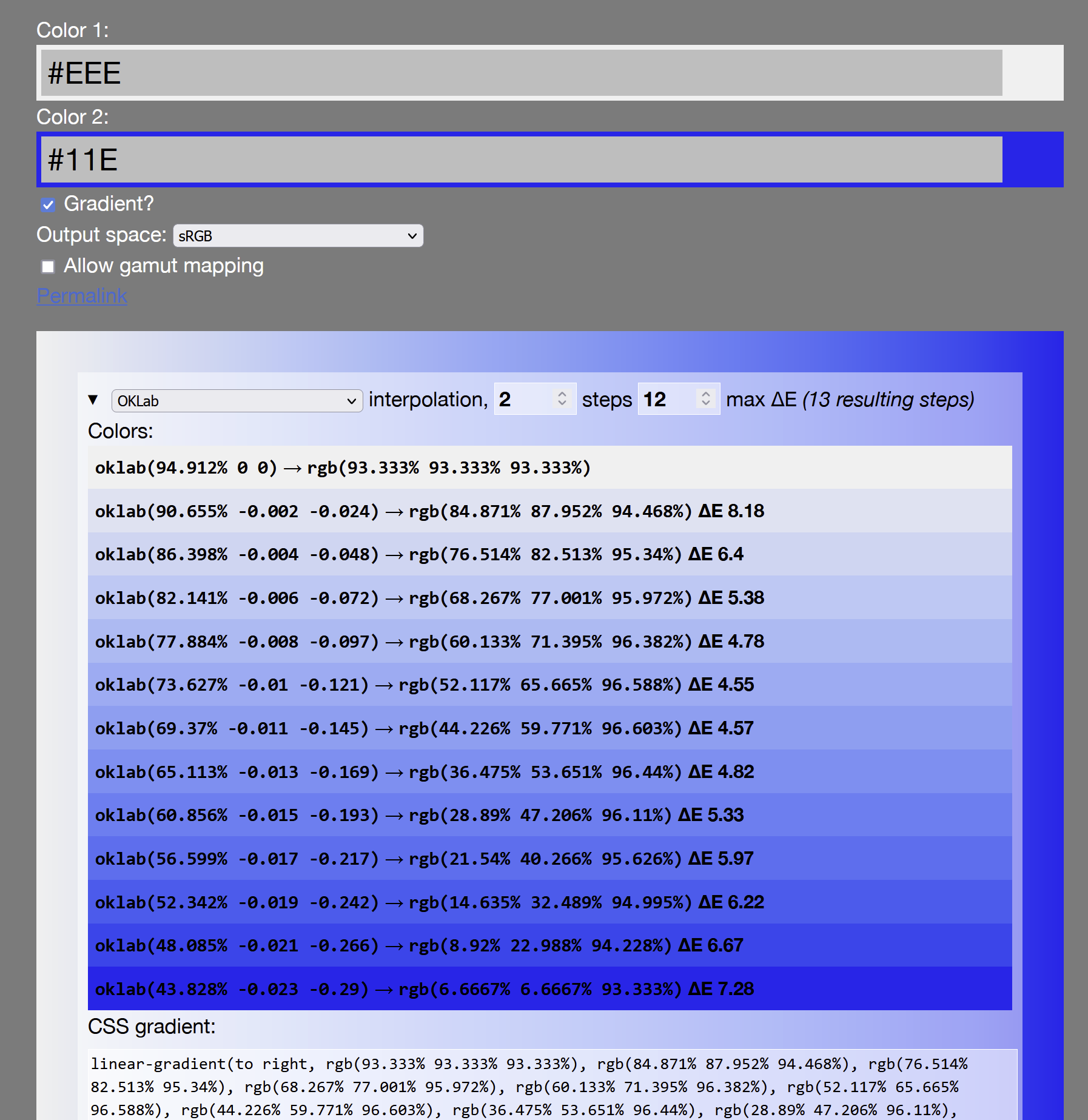This screenshot has height=1120, width=1088.
Task: Enable Allow gamut mapping
Action: pyautogui.click(x=49, y=266)
